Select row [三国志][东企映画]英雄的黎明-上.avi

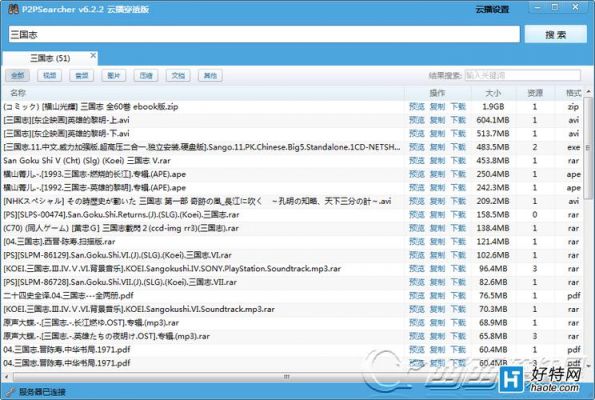point(292,120)
